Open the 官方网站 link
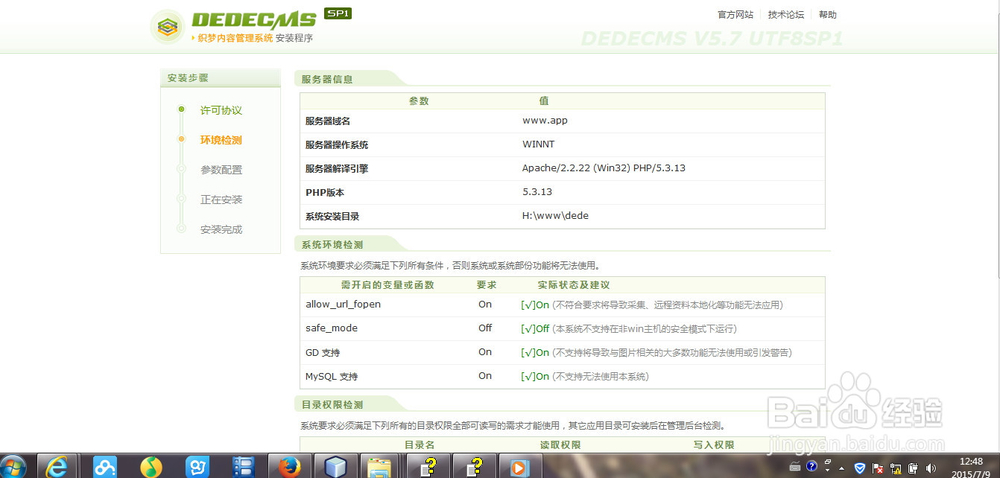Image resolution: width=1000 pixels, height=478 pixels. click(735, 15)
